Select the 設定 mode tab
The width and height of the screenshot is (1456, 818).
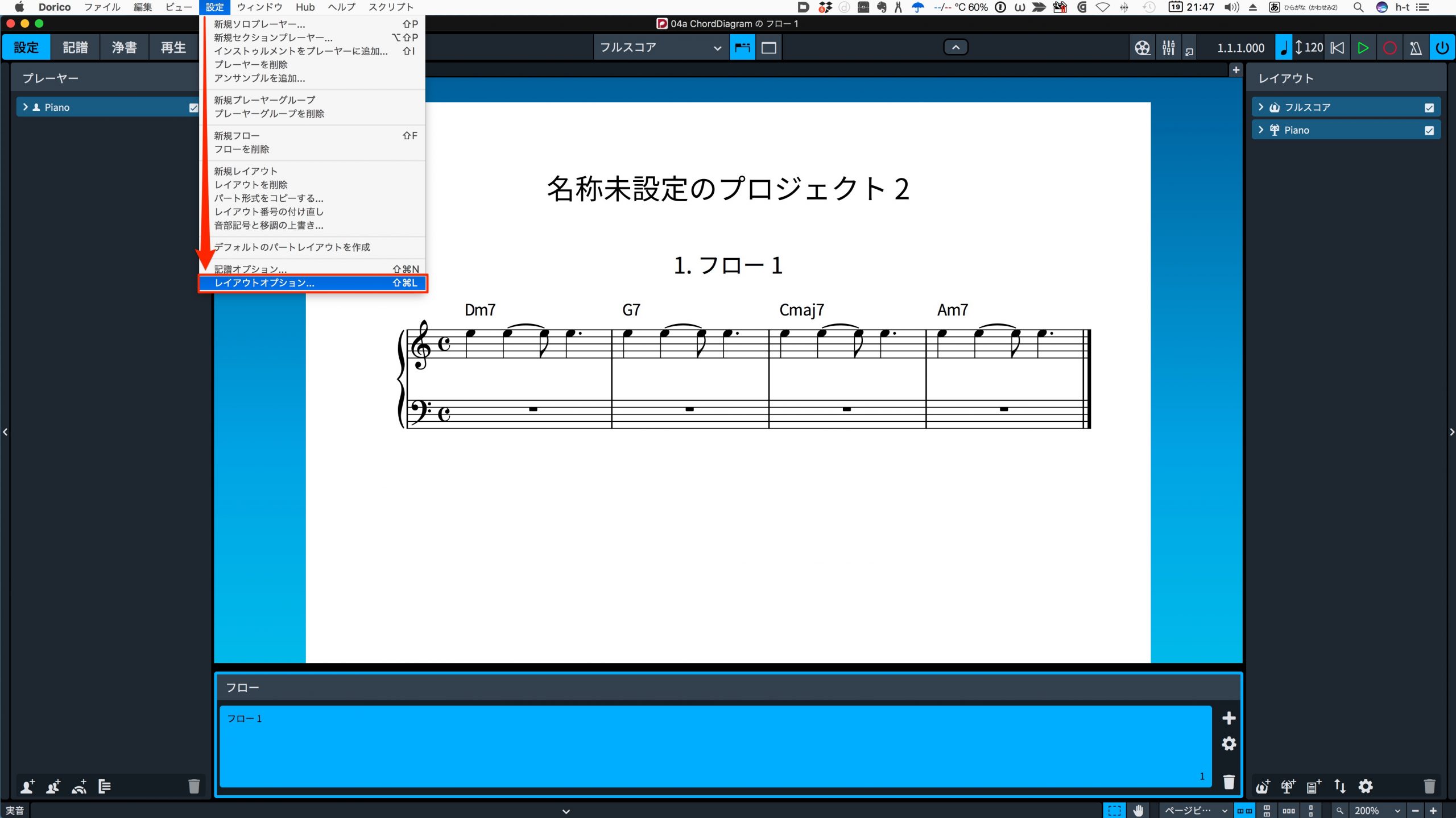click(x=26, y=48)
